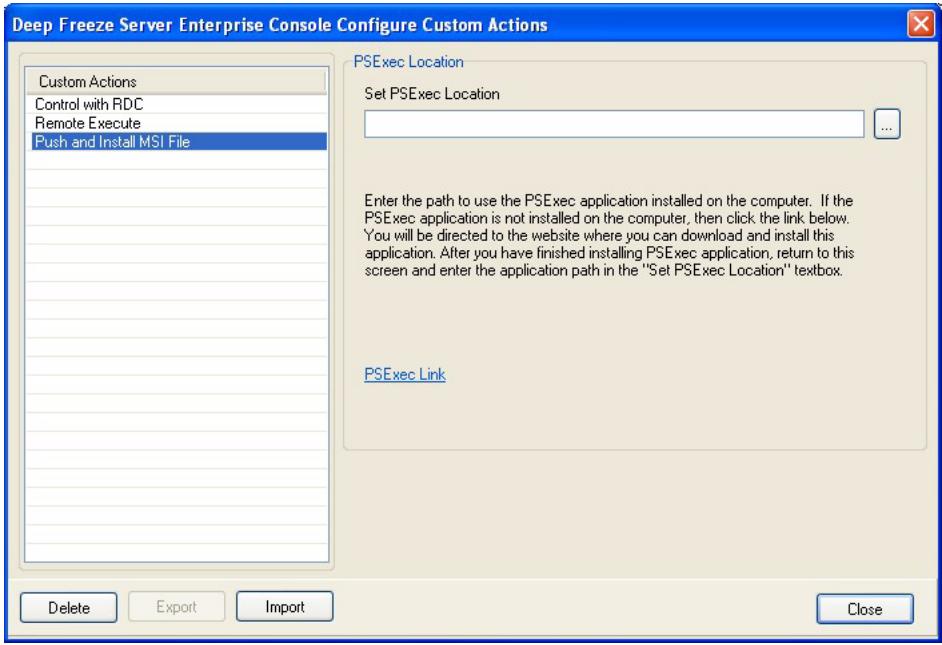The image size is (942, 645).
Task: Select Remote Execute in the list
Action: pos(177,123)
